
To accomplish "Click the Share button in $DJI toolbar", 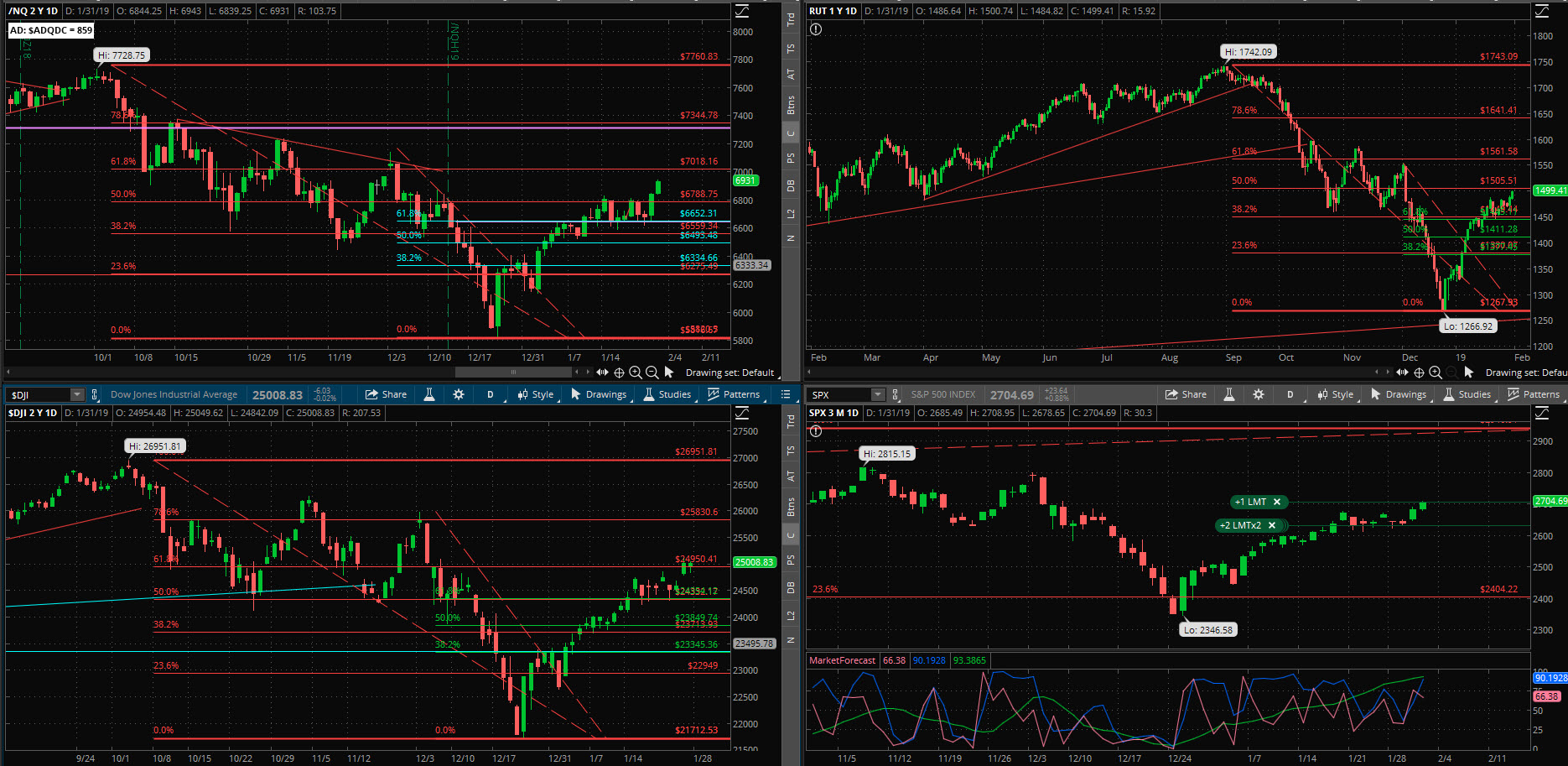I will coord(387,394).
